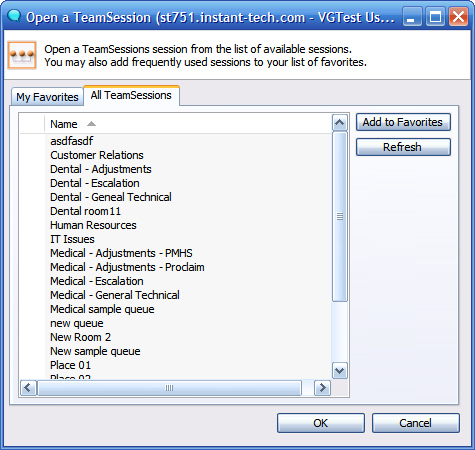Viewport: 475px width, 450px height.
Task: Select the Customer Relations session
Action: (97, 155)
